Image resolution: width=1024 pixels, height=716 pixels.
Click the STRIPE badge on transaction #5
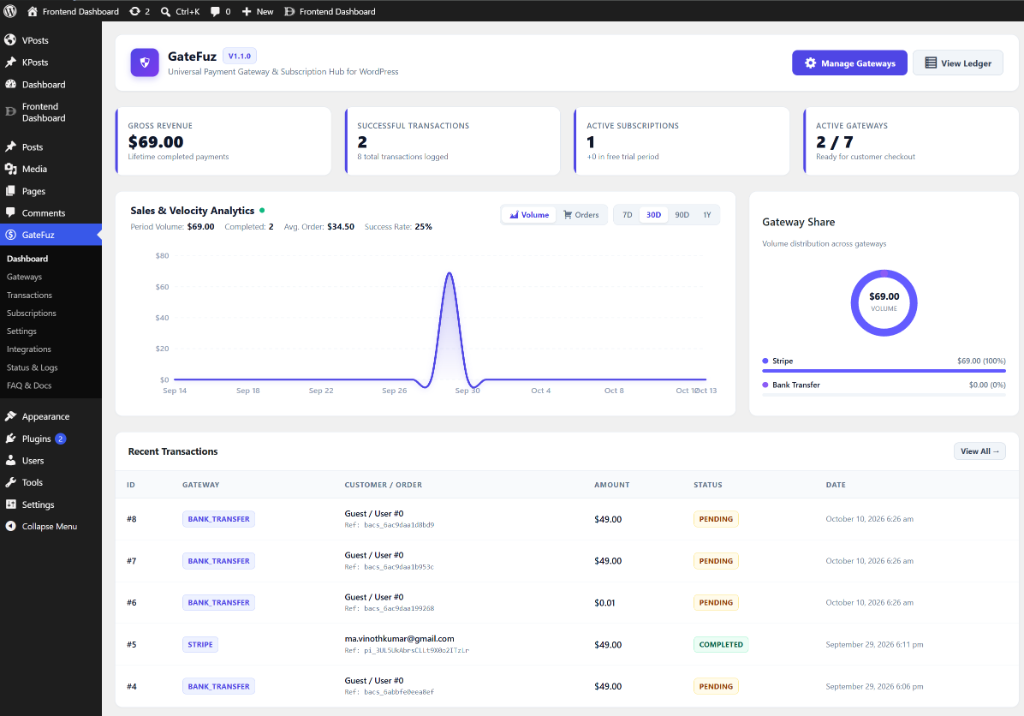coord(200,645)
